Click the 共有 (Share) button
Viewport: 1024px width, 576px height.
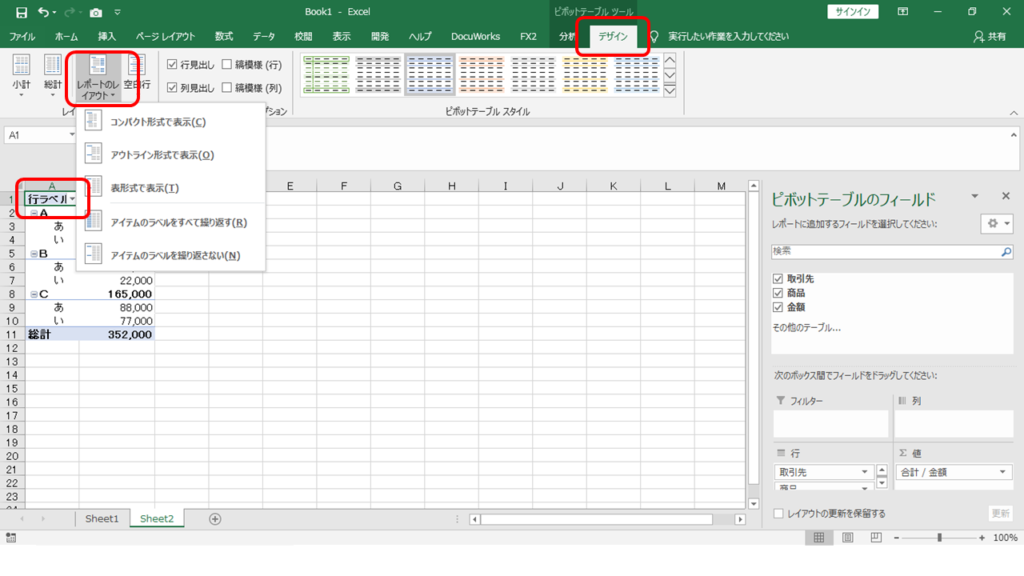click(989, 37)
